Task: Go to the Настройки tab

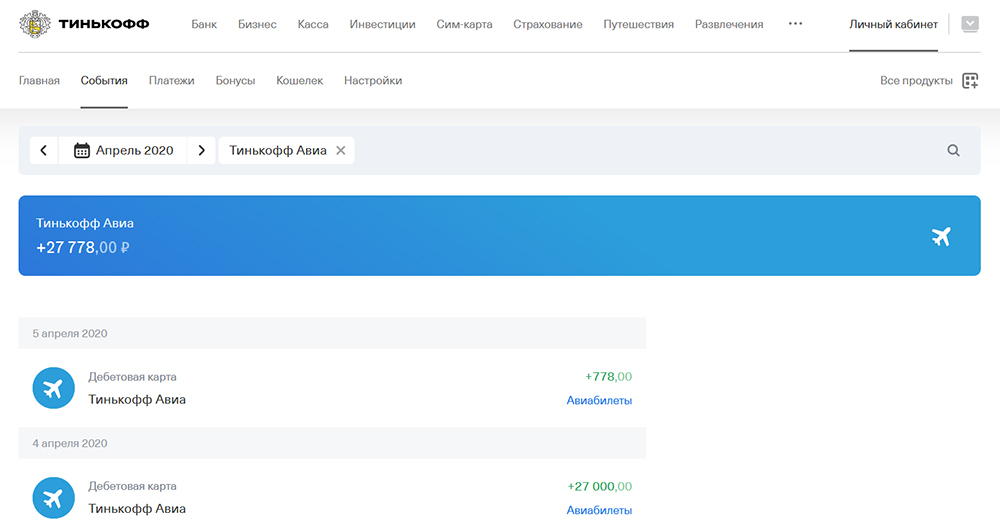Action: coord(373,80)
